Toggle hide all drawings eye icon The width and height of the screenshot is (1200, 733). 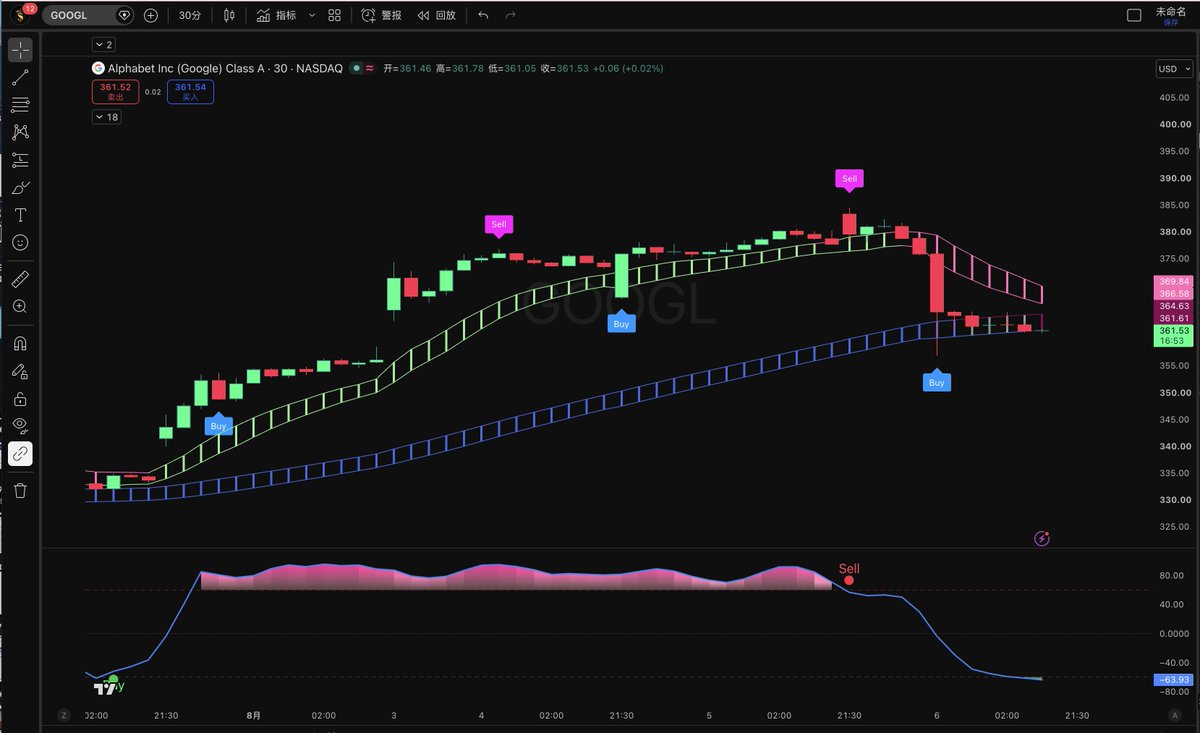(20, 426)
